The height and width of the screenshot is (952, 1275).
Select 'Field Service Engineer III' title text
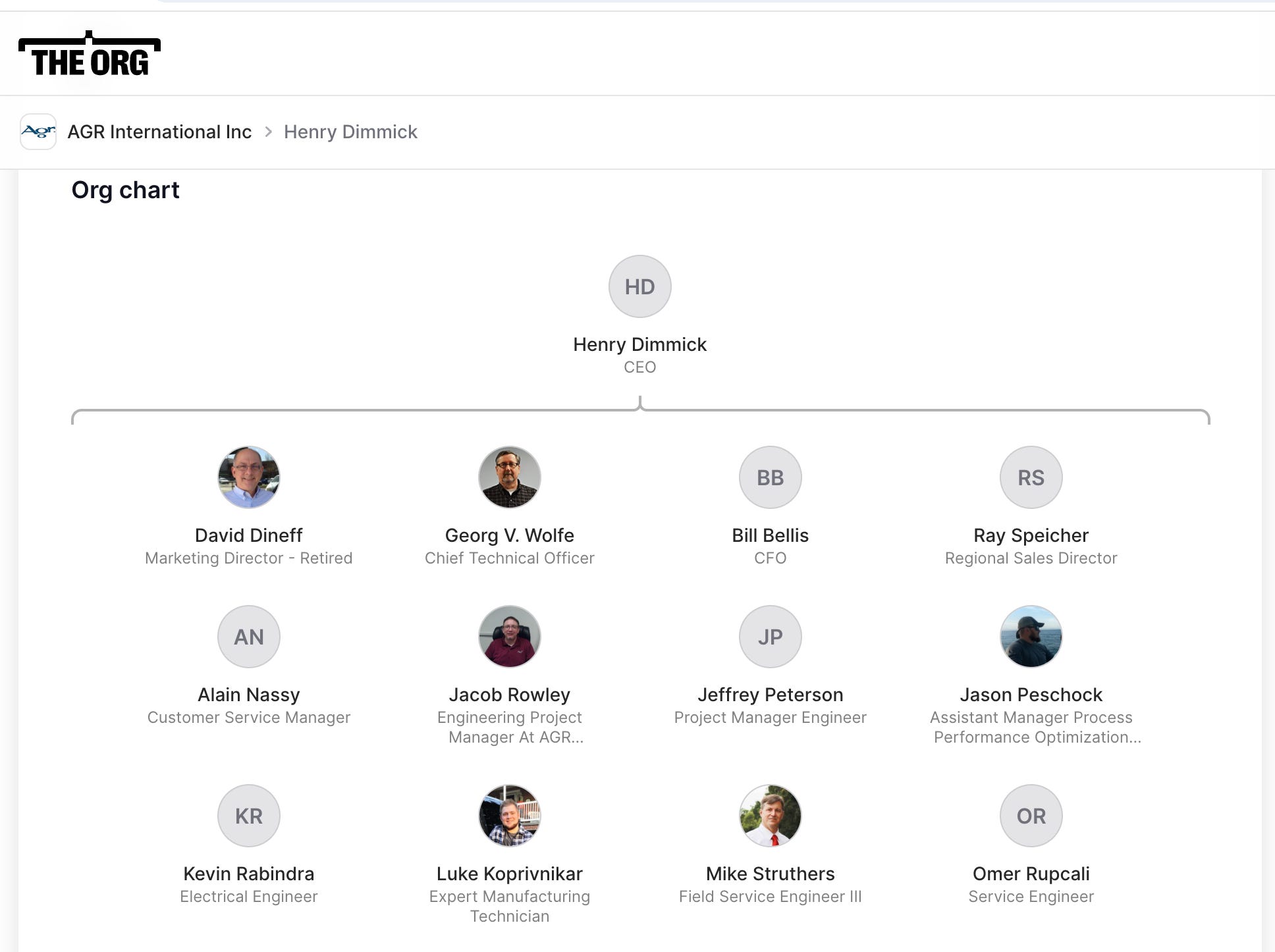771,897
